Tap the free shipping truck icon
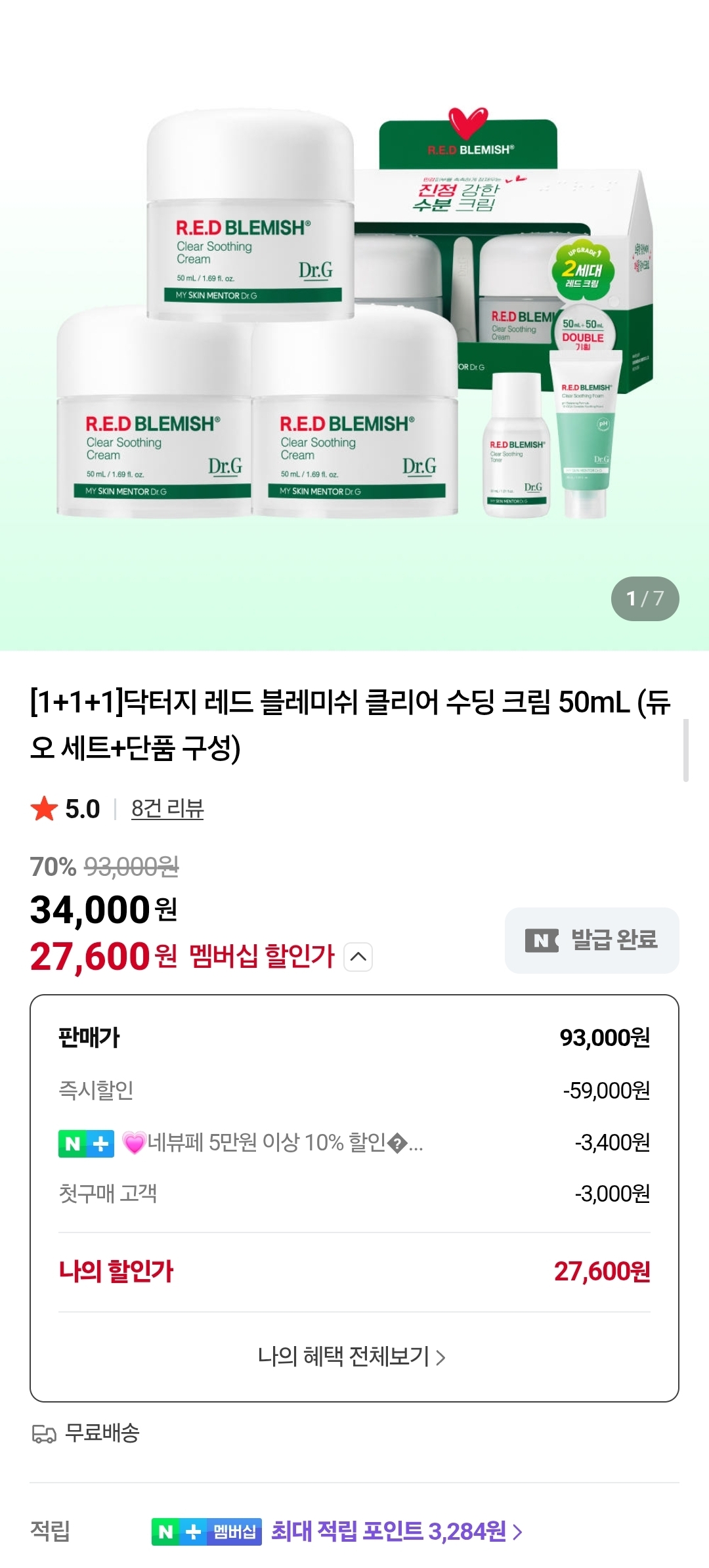Image resolution: width=709 pixels, height=1568 pixels. pyautogui.click(x=44, y=1433)
